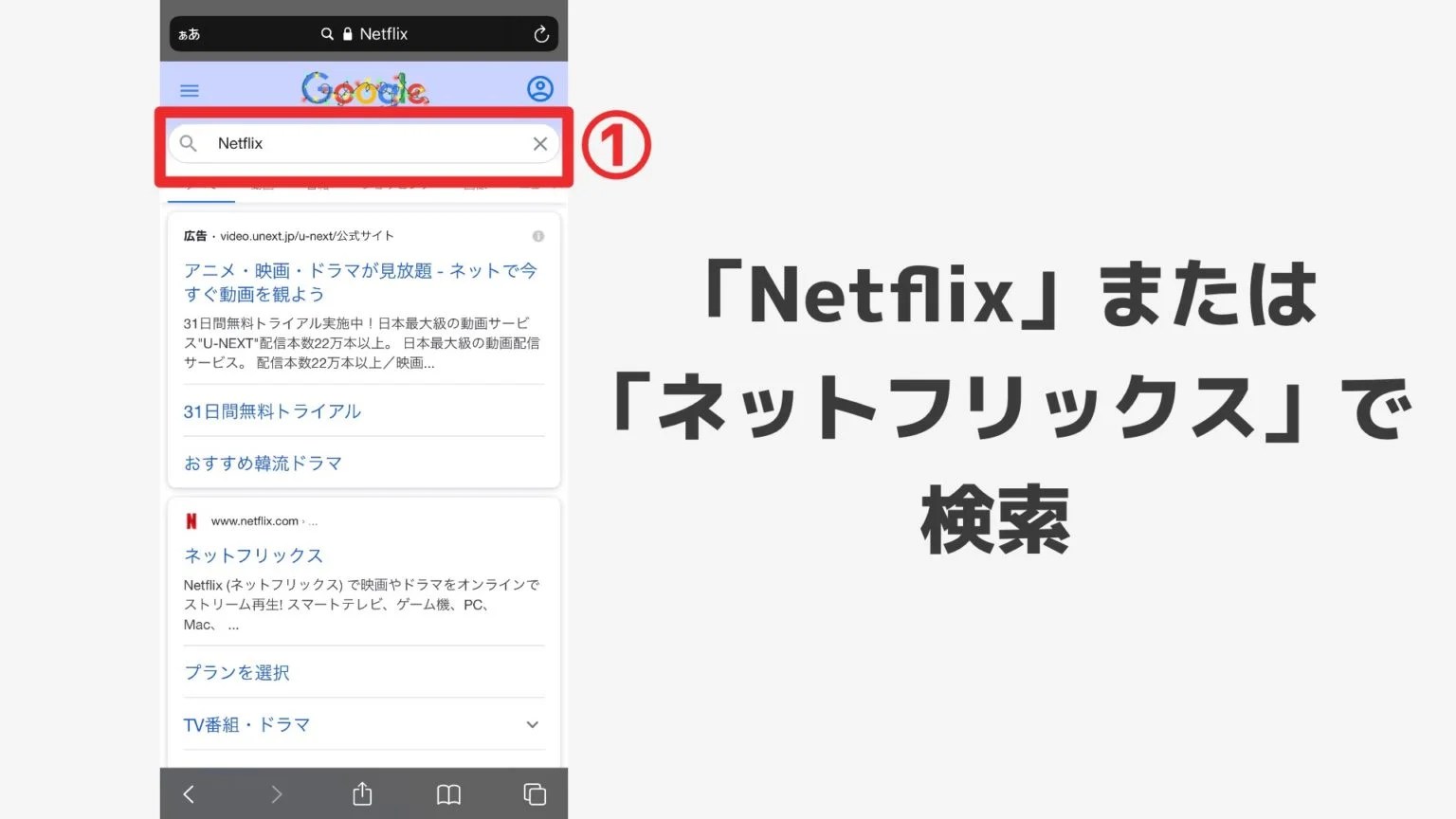Tap the 'video.unext.jp/u-next/公式サイト' ad URL
The image size is (1456, 819).
307,236
